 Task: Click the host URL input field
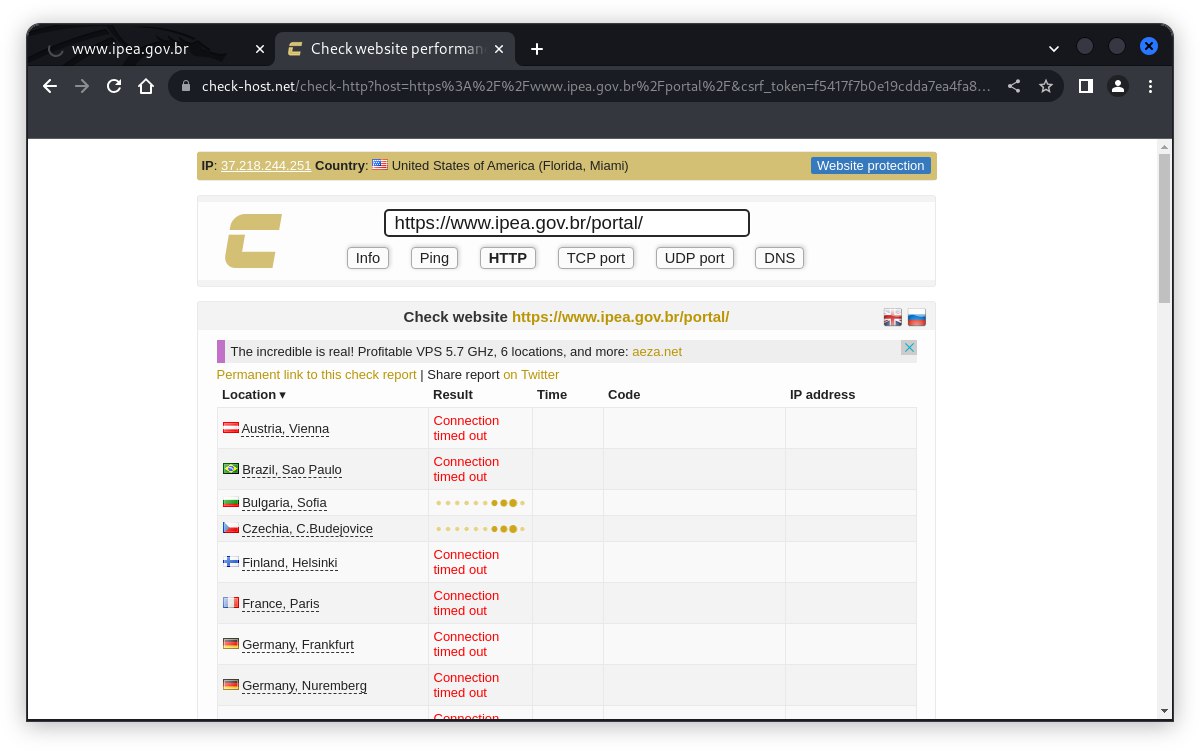(567, 223)
